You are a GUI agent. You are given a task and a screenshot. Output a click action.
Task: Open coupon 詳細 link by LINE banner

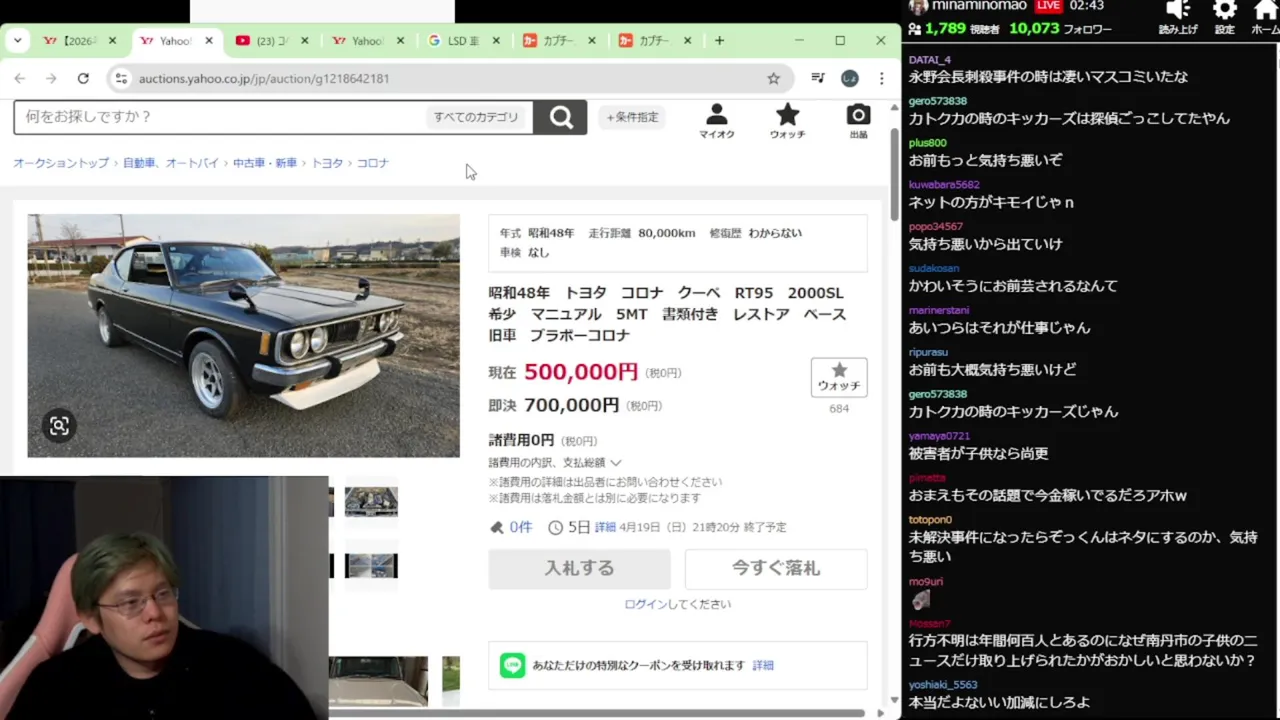click(763, 665)
